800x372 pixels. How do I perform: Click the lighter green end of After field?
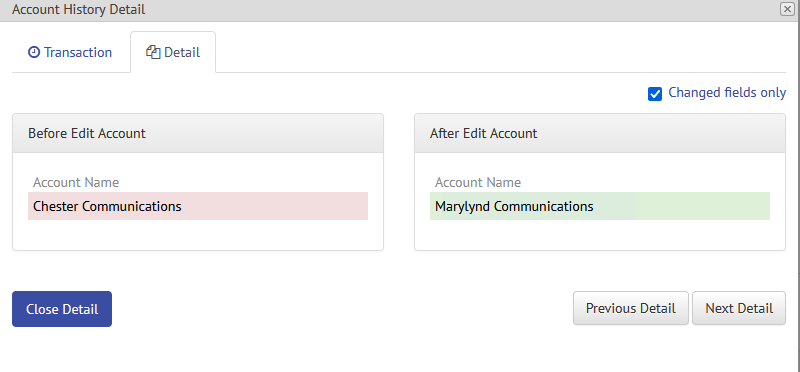(702, 206)
